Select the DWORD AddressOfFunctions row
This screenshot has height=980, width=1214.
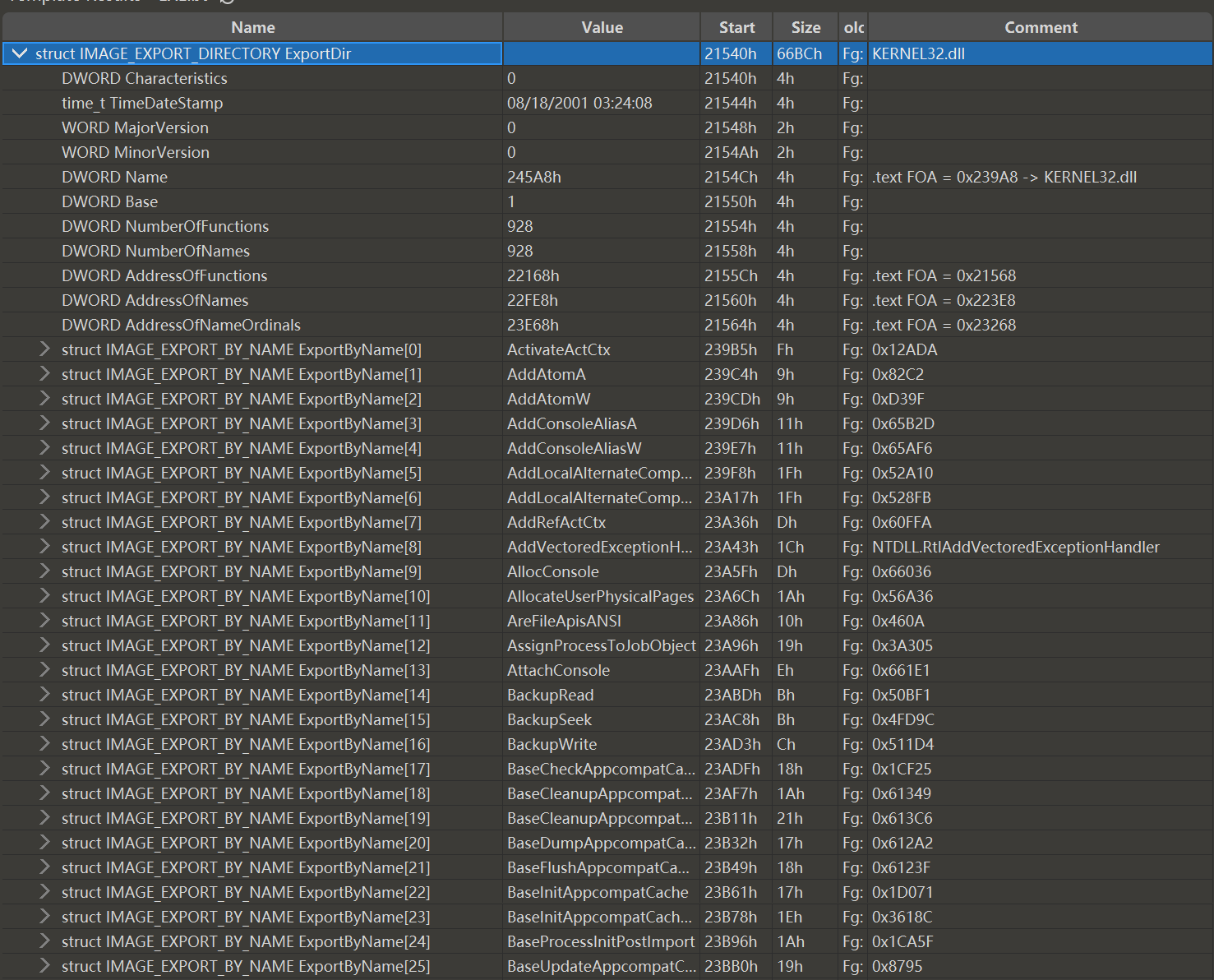[607, 275]
